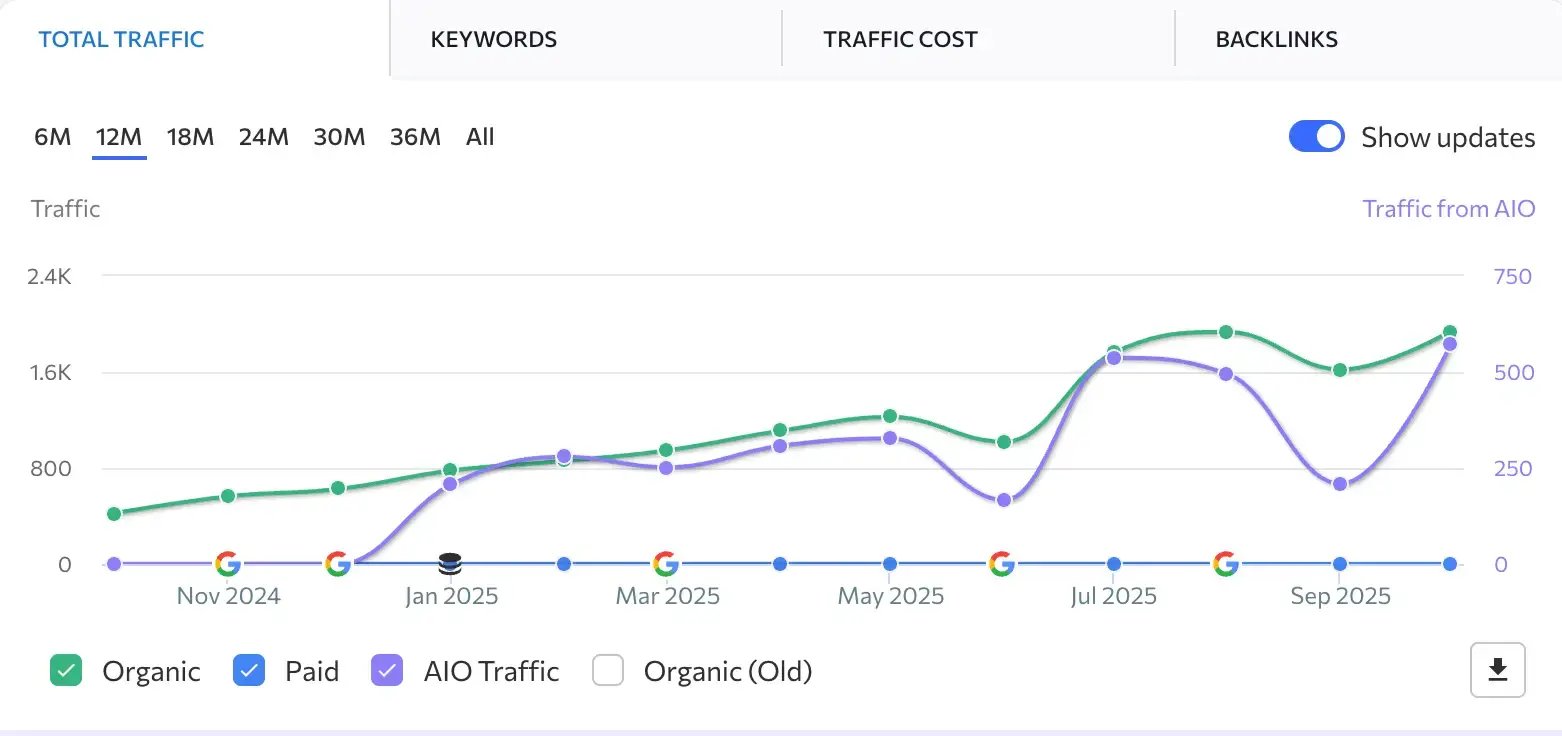Image resolution: width=1562 pixels, height=736 pixels.
Task: Click the purple AIO point at Sep 2025
Action: (1340, 485)
